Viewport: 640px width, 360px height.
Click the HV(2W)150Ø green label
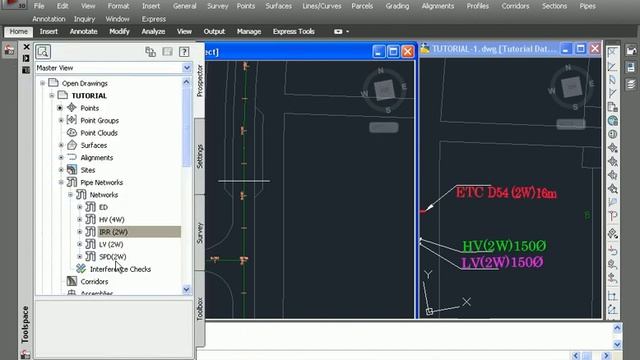click(504, 246)
